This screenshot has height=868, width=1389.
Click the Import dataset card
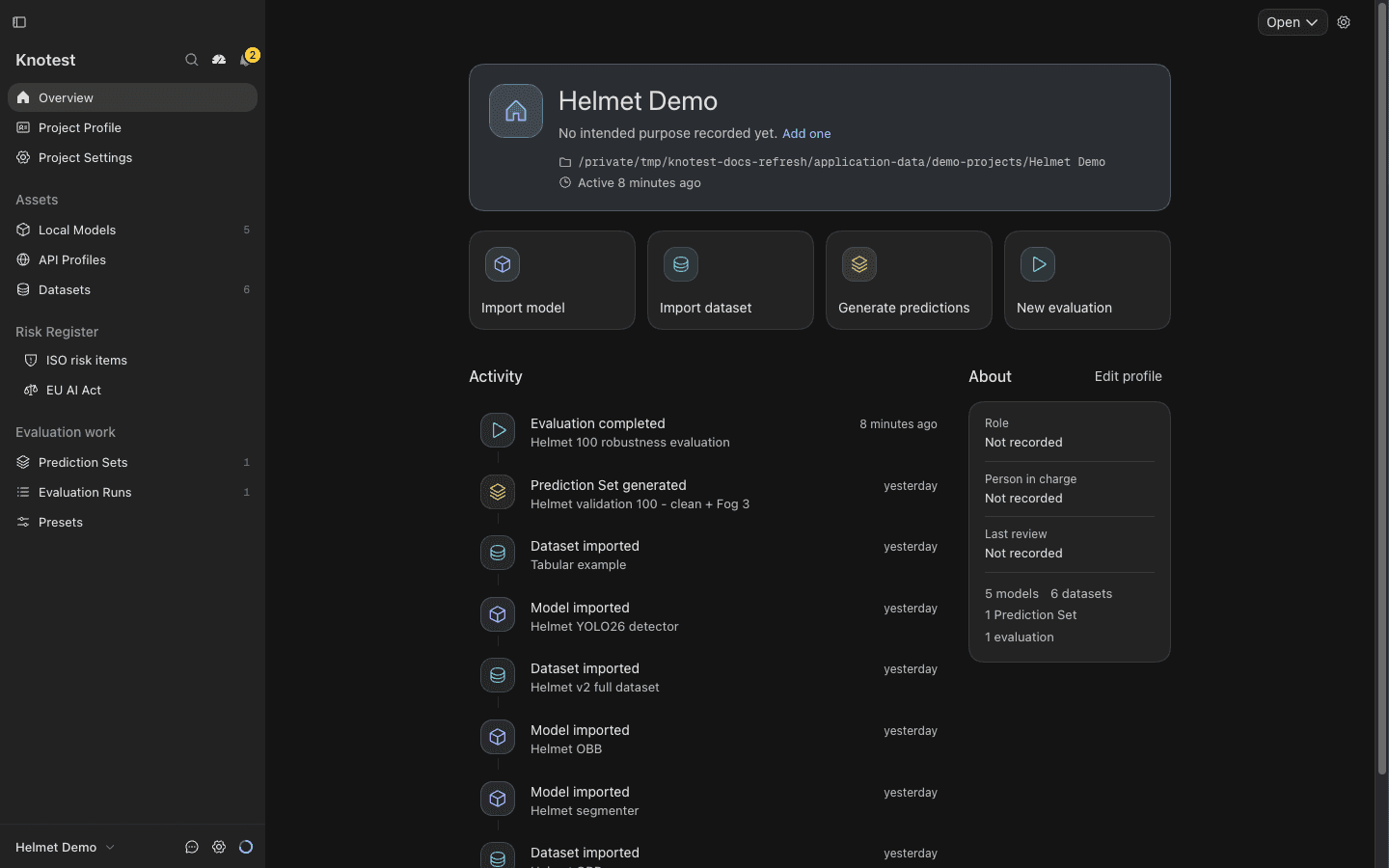pyautogui.click(x=730, y=280)
